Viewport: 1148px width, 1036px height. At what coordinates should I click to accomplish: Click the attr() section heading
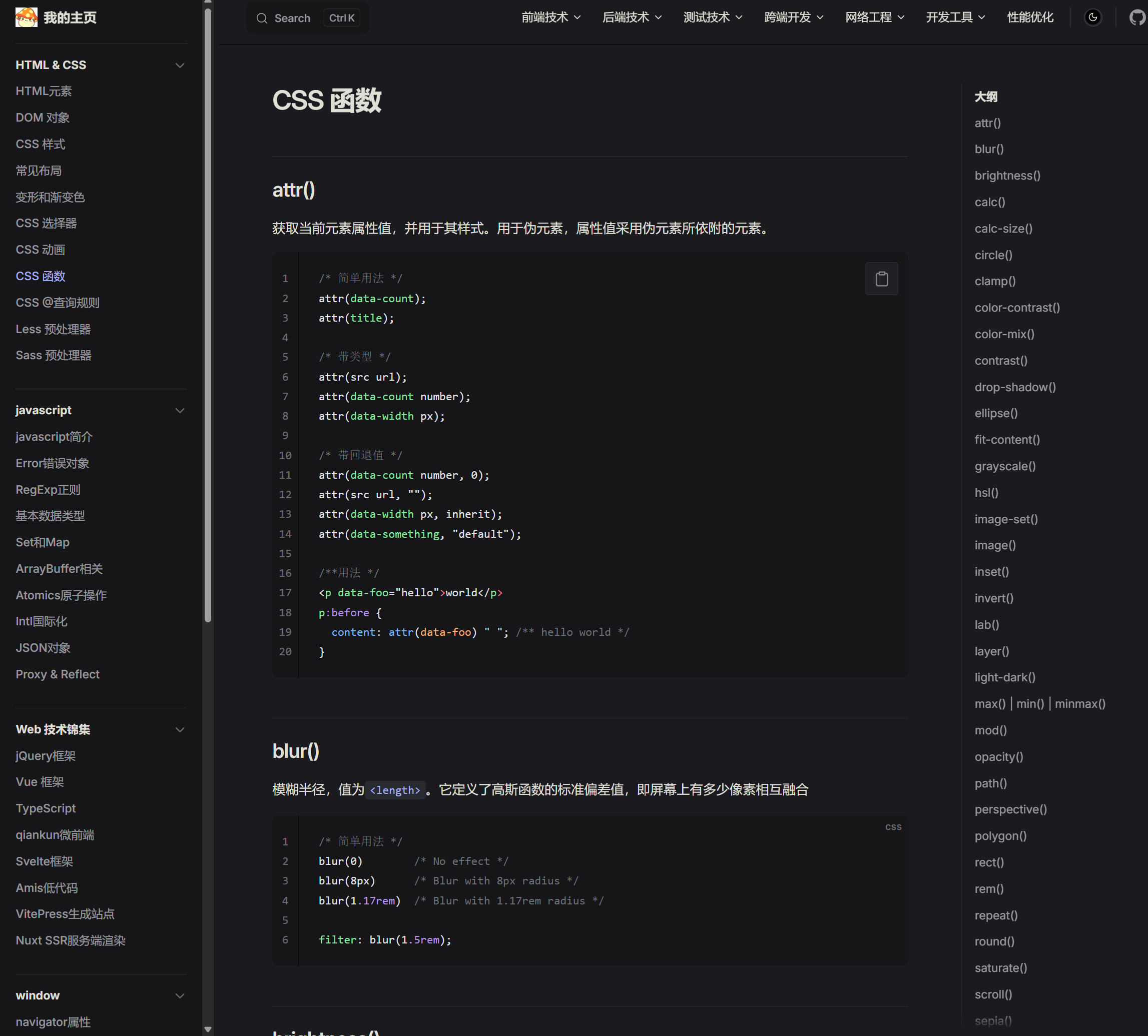[294, 190]
